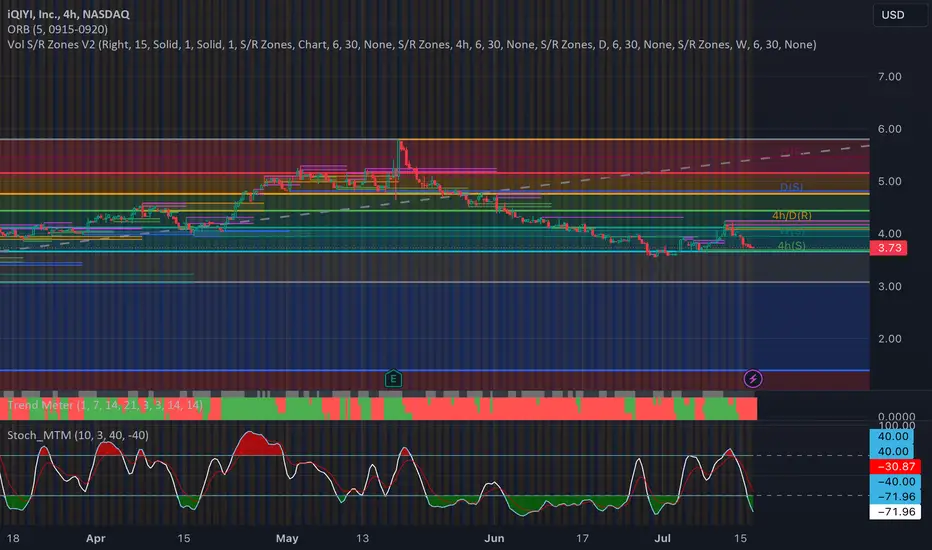Screen dimensions: 932x550
Task: Click the 5.00 price scale label
Action: point(889,181)
